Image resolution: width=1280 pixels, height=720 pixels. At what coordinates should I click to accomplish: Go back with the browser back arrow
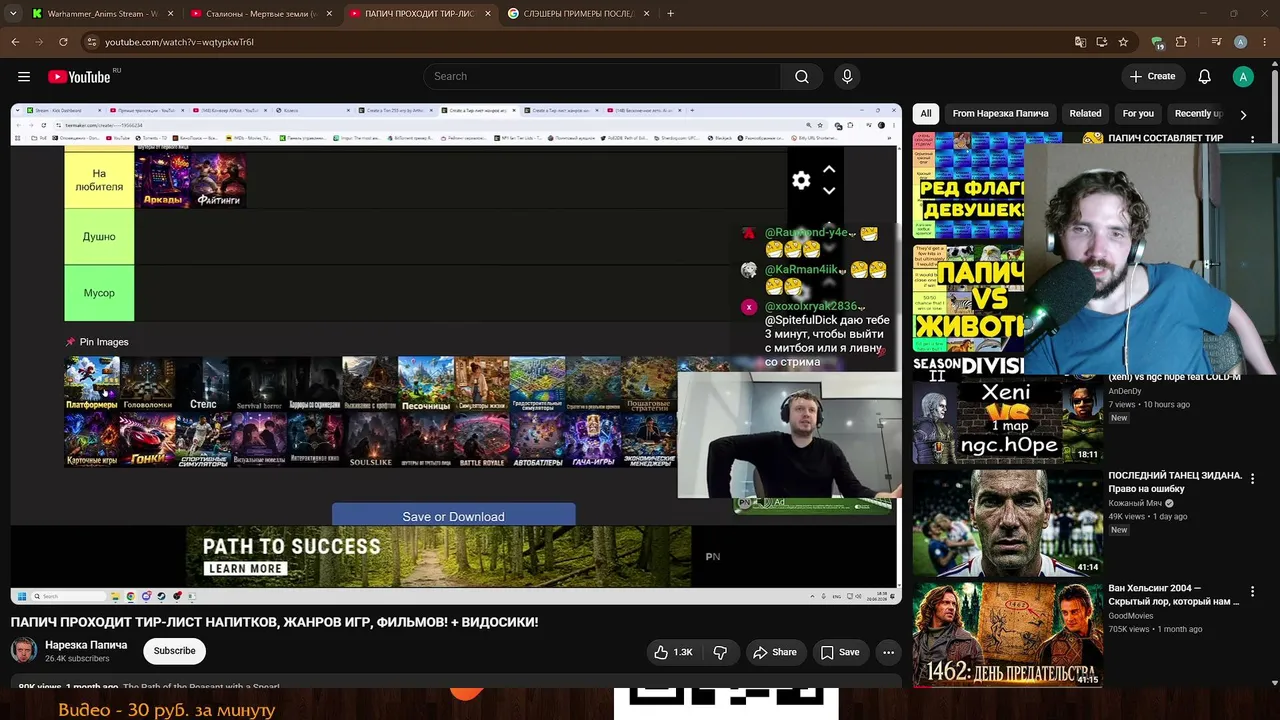point(15,42)
